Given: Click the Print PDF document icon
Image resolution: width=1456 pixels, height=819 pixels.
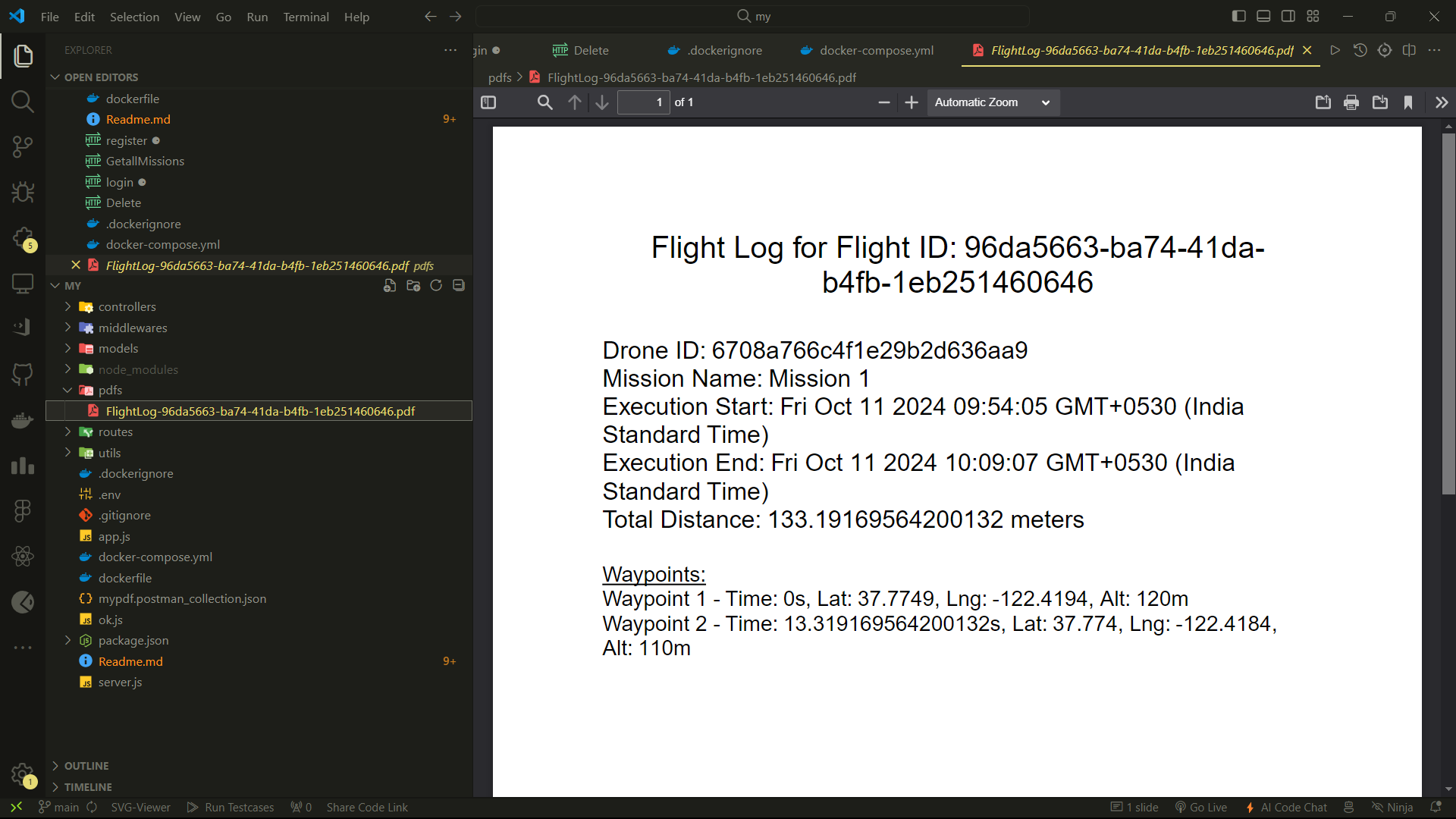Looking at the screenshot, I should coord(1350,102).
